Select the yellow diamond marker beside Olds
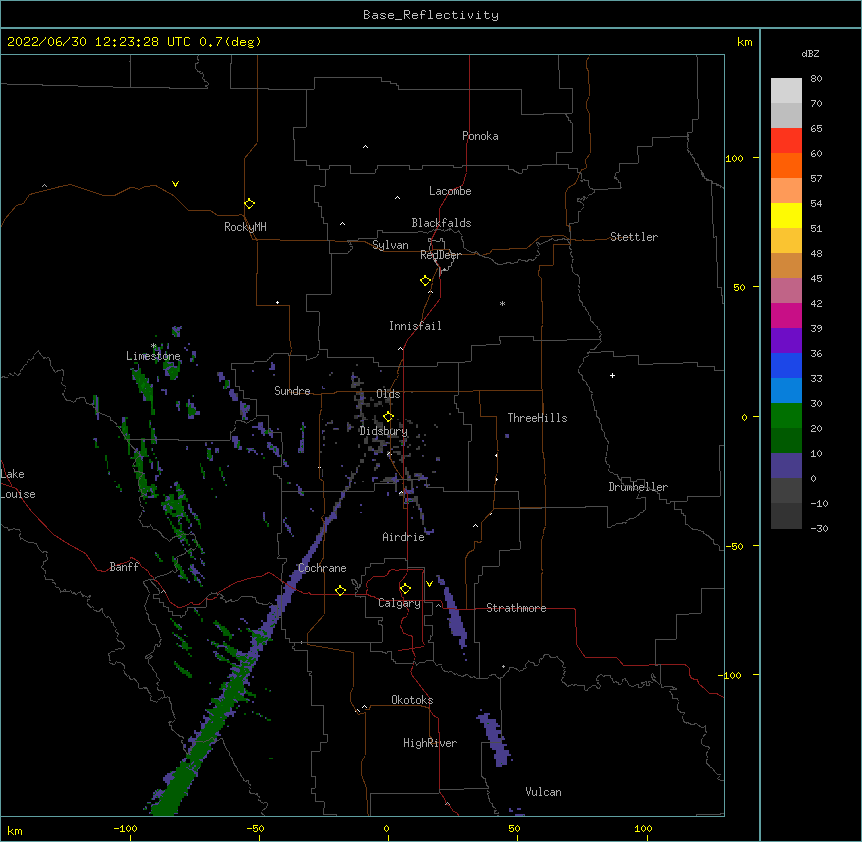The image size is (862, 842). (x=388, y=417)
